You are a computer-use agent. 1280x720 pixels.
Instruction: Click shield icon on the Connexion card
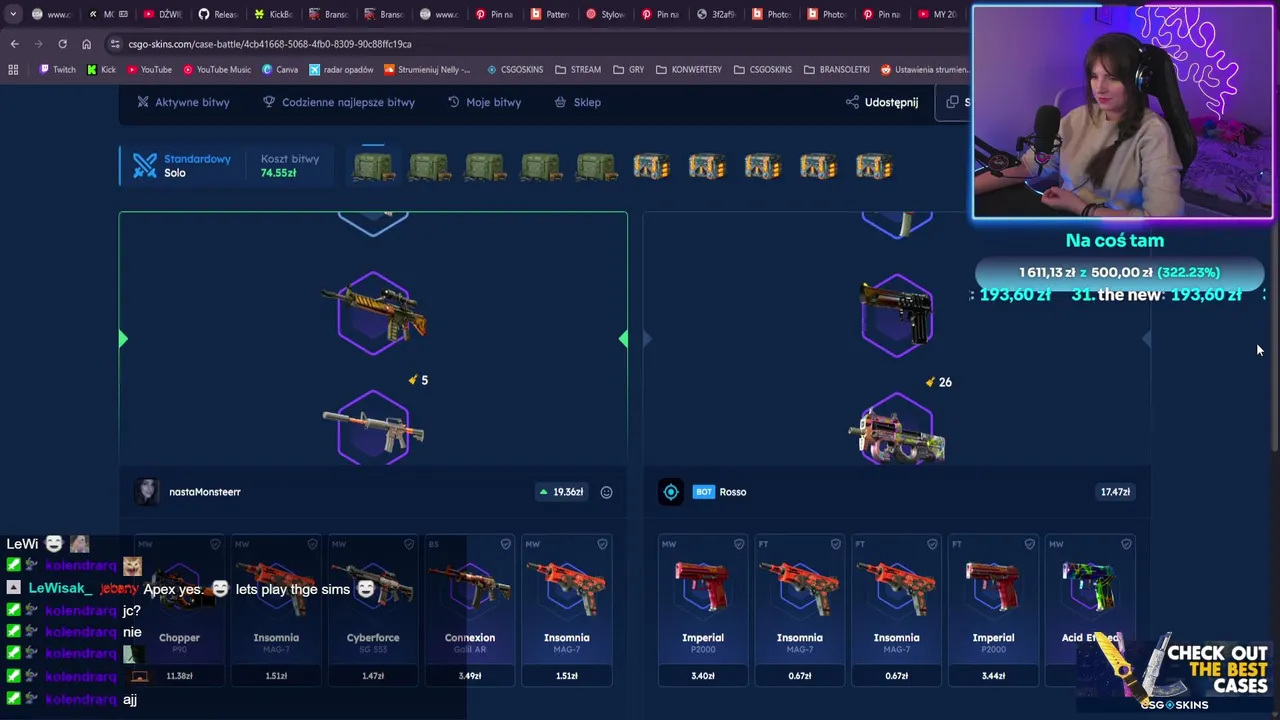[506, 544]
